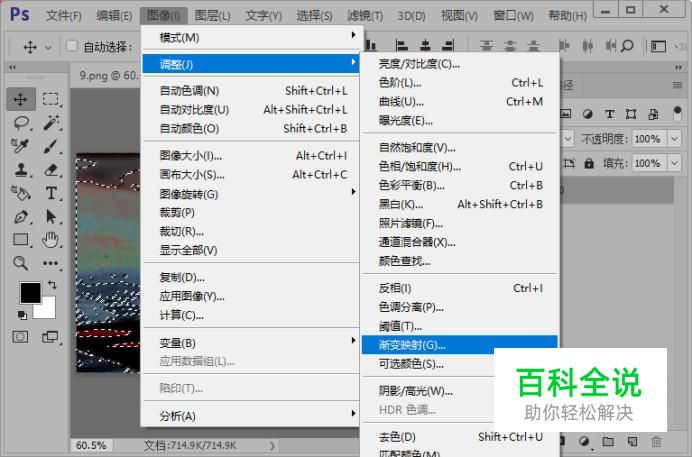Choose Image Size menu entry

(251, 156)
